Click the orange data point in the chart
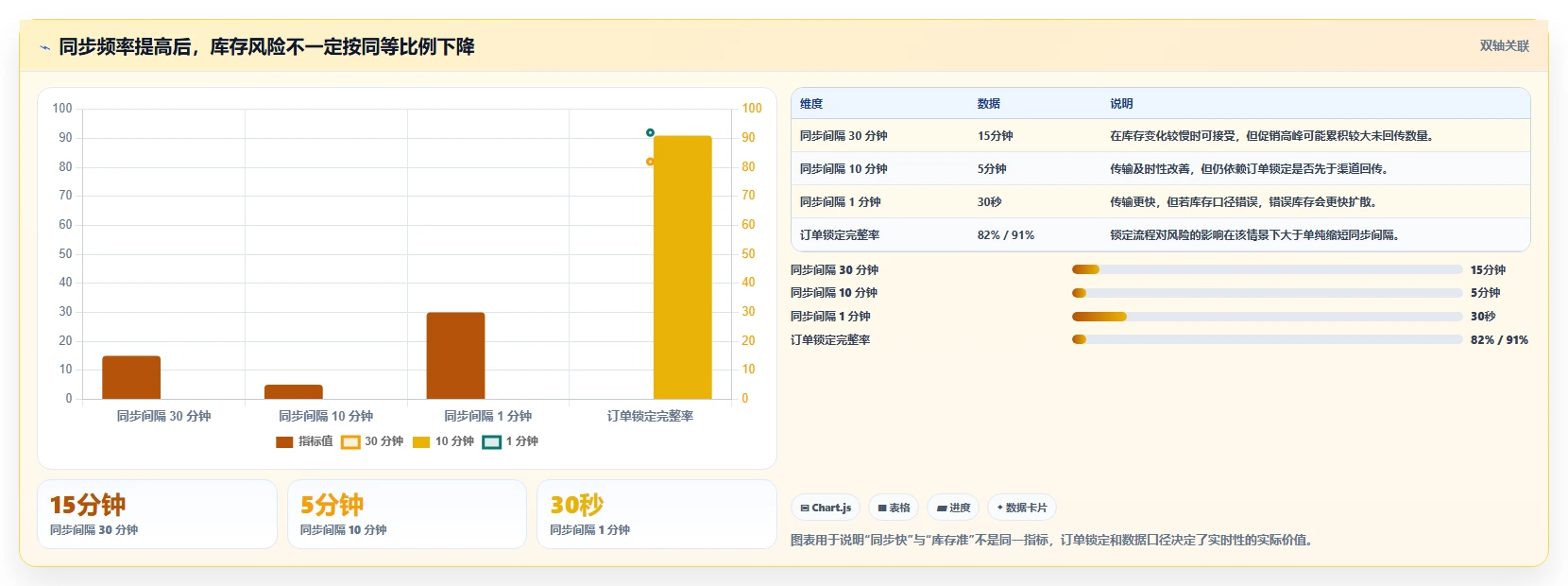1568x586 pixels. pos(650,162)
